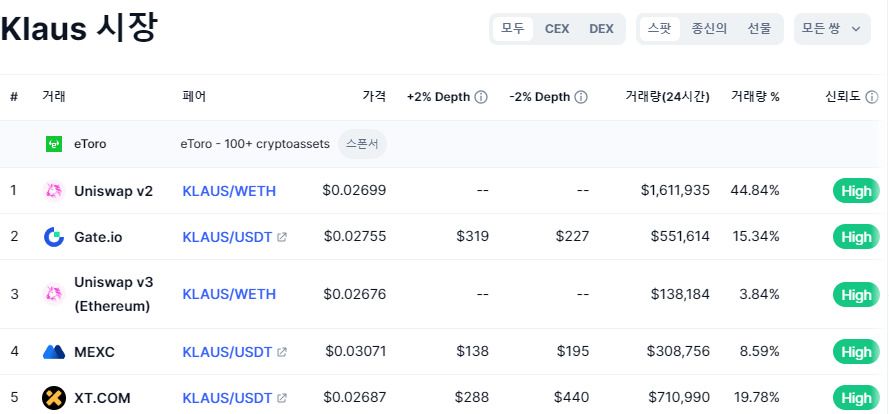Switch to the DEX filter
This screenshot has width=889, height=414.
601,29
